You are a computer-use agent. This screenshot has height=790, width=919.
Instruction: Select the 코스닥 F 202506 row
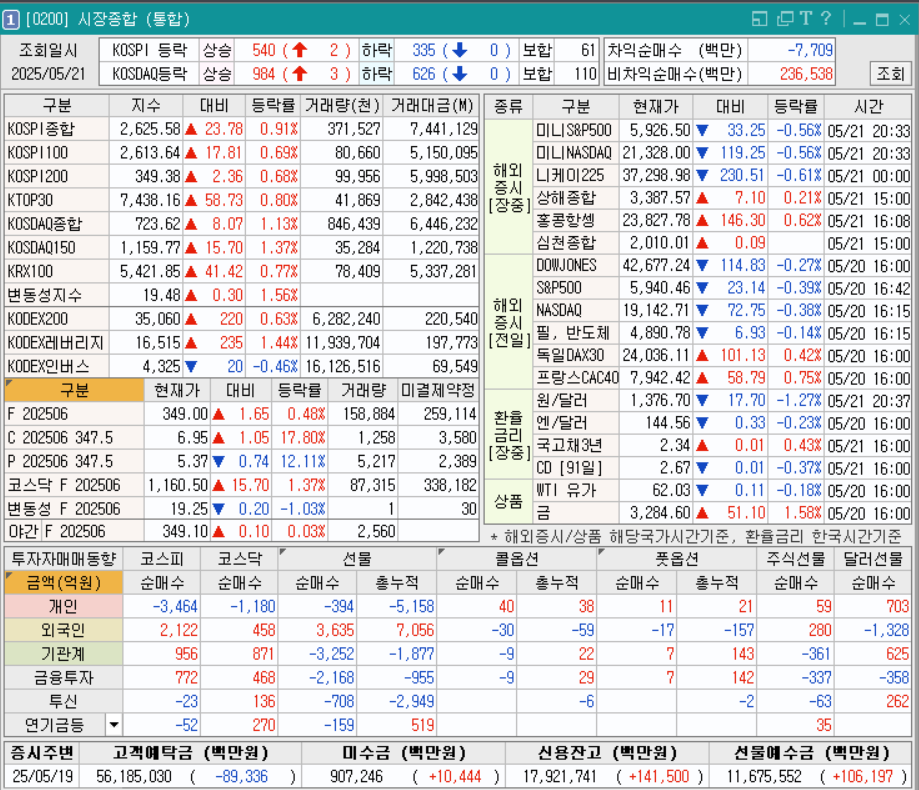tap(241, 485)
